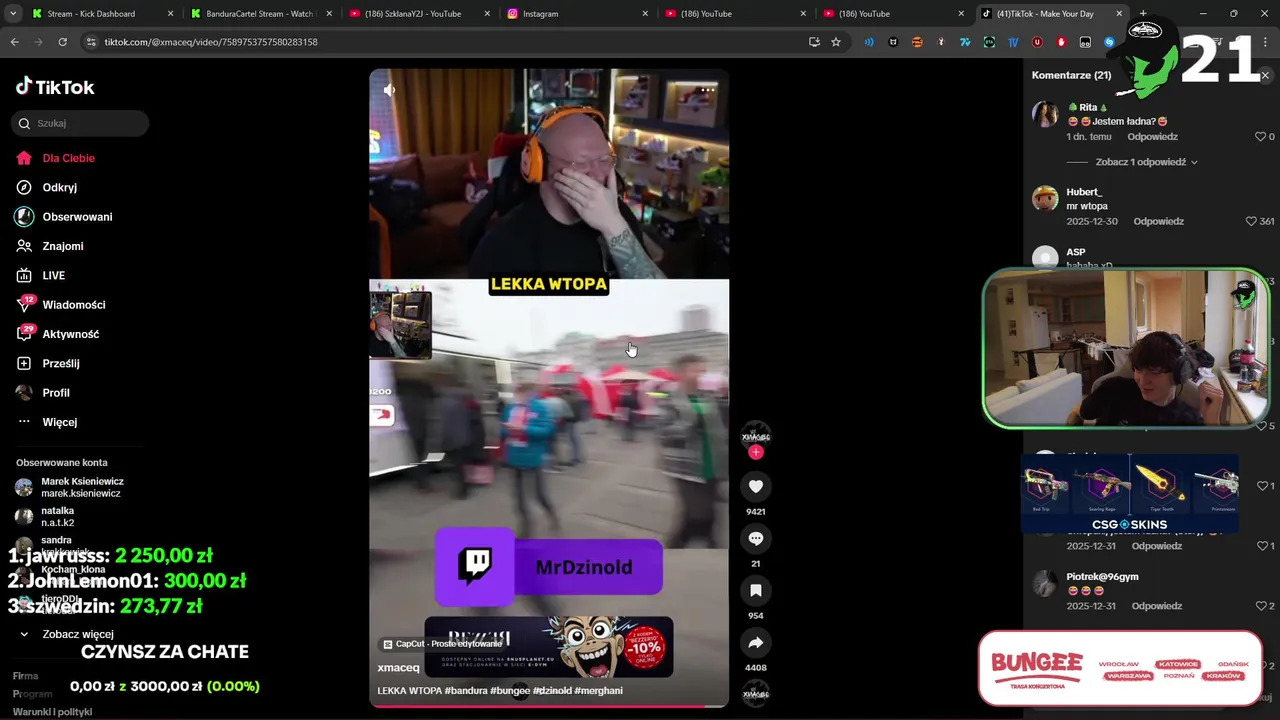Open Piotrek@96gym username
1280x720 pixels.
pyautogui.click(x=1102, y=576)
